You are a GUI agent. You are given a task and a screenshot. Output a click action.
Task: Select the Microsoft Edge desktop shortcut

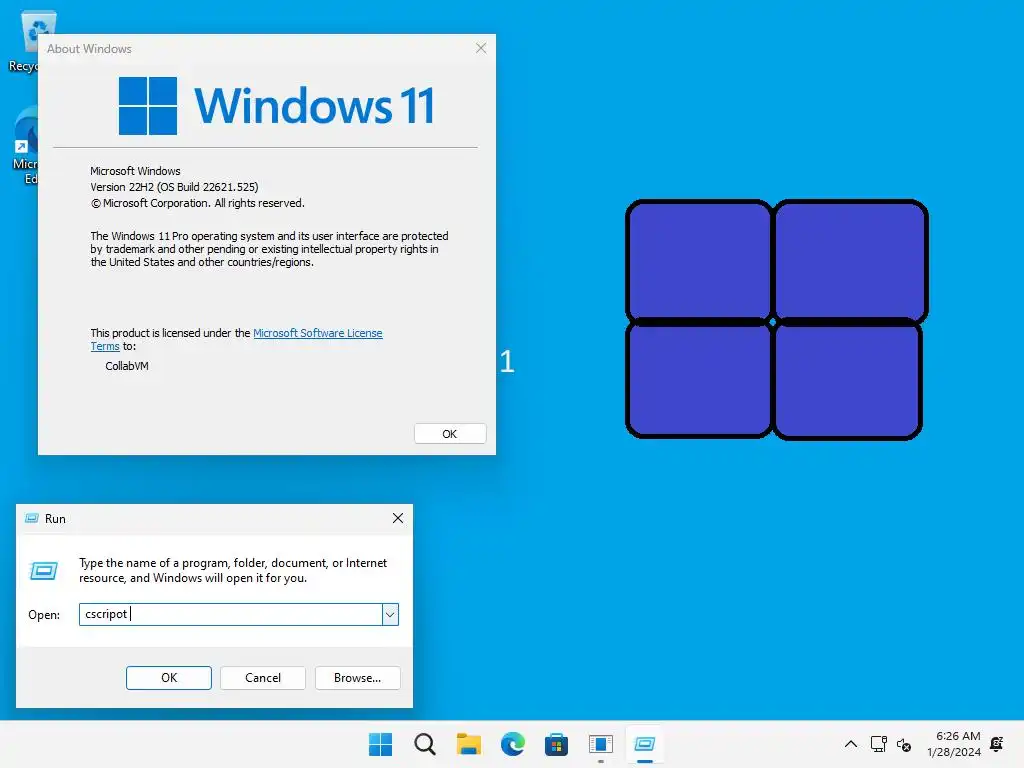tap(26, 146)
